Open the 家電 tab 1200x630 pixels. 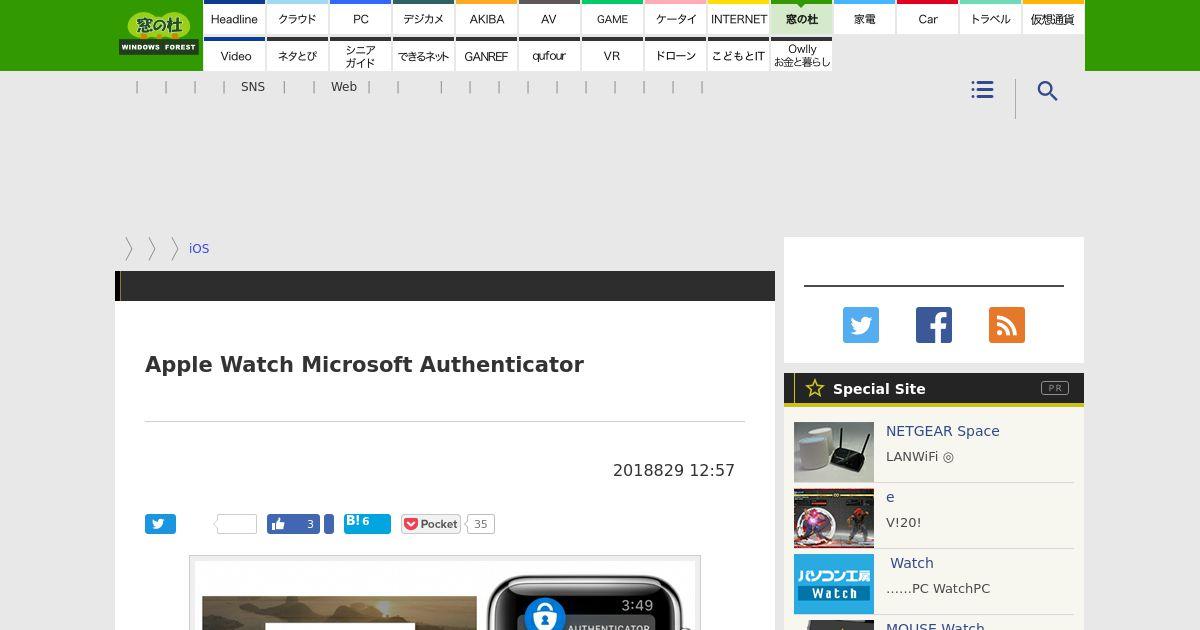864,18
